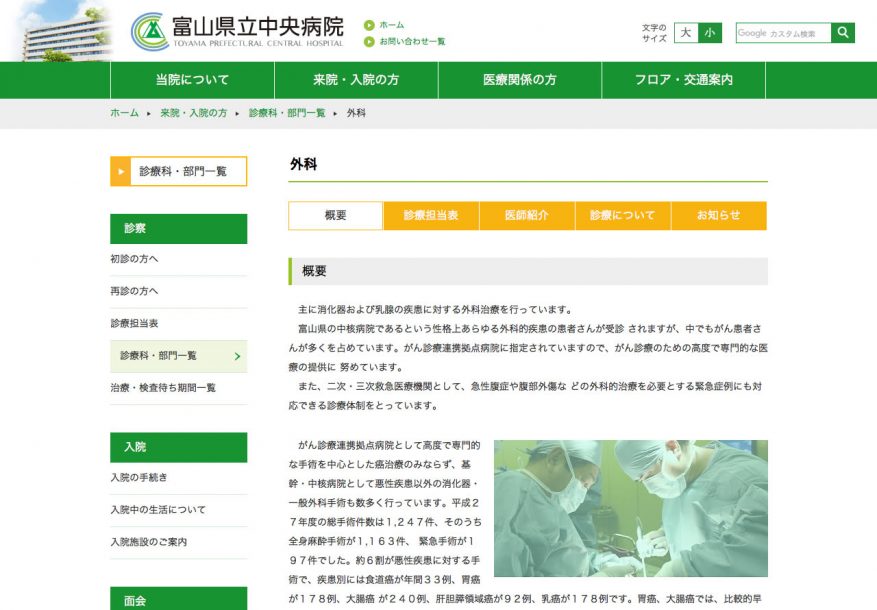
Task: Click the 診療科・部門一覧 breadcrumb link
Action: pos(287,113)
